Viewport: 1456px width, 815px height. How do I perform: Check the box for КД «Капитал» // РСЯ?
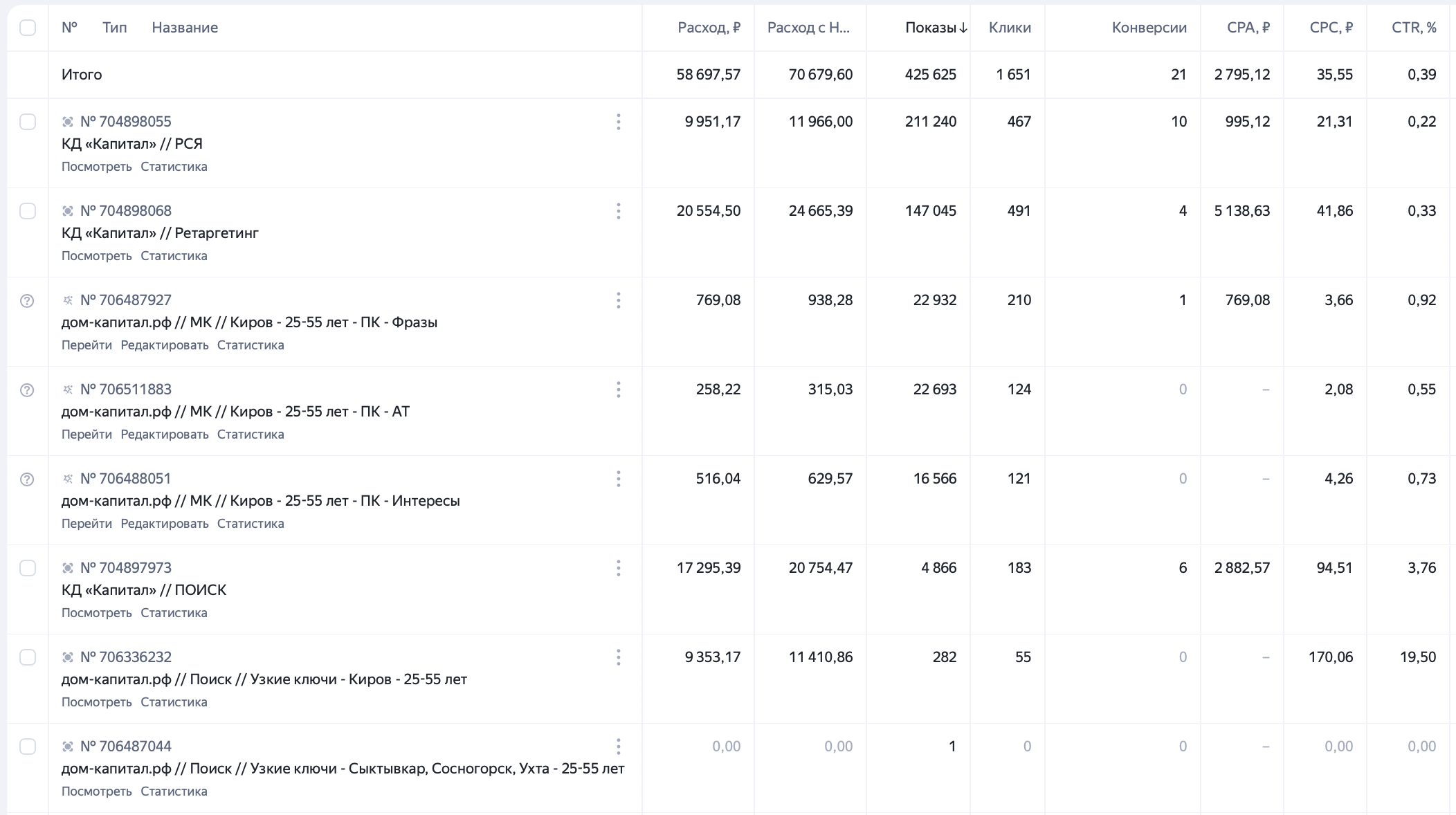(28, 122)
